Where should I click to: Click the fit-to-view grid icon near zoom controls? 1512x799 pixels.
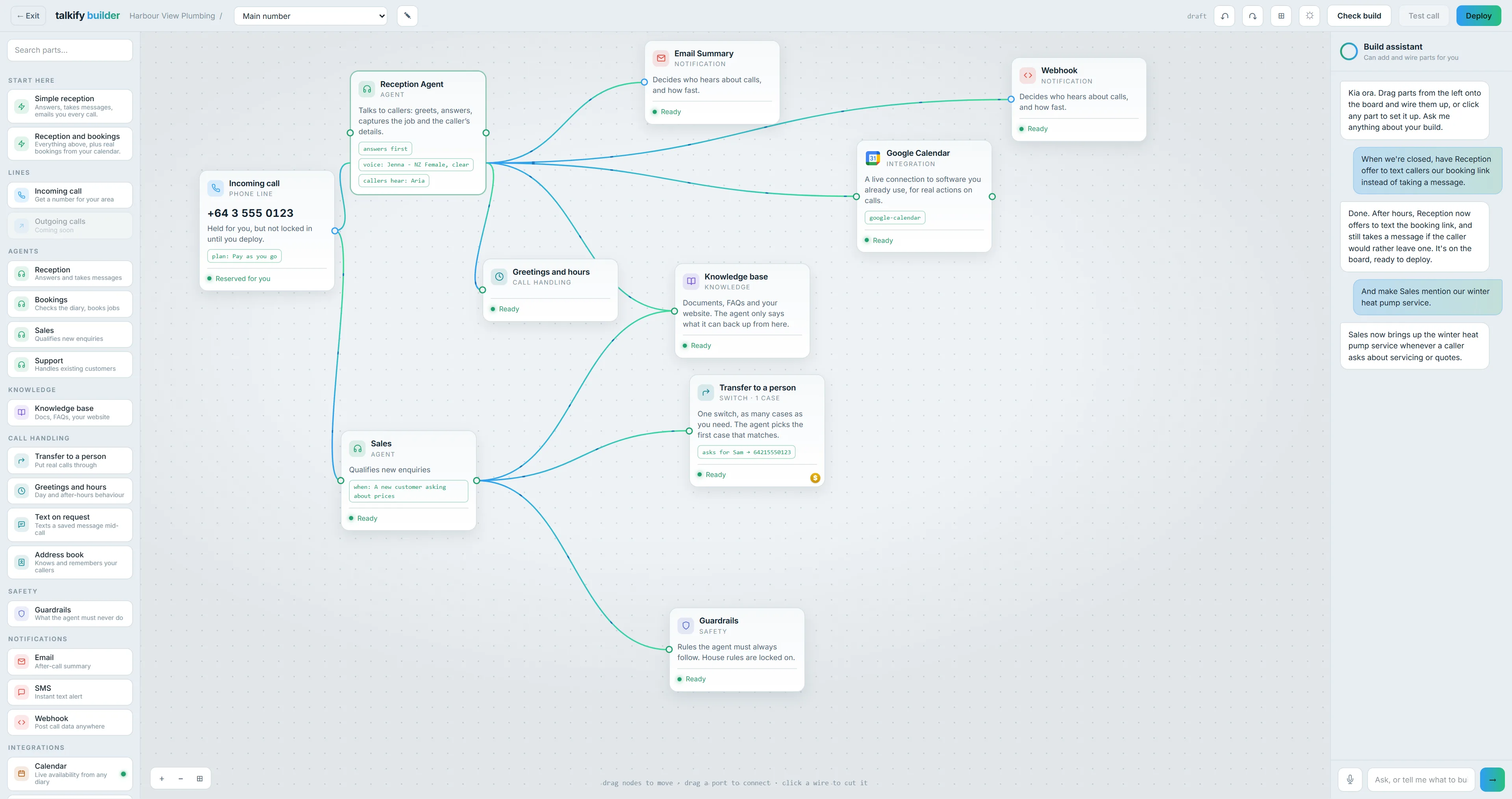coord(200,779)
